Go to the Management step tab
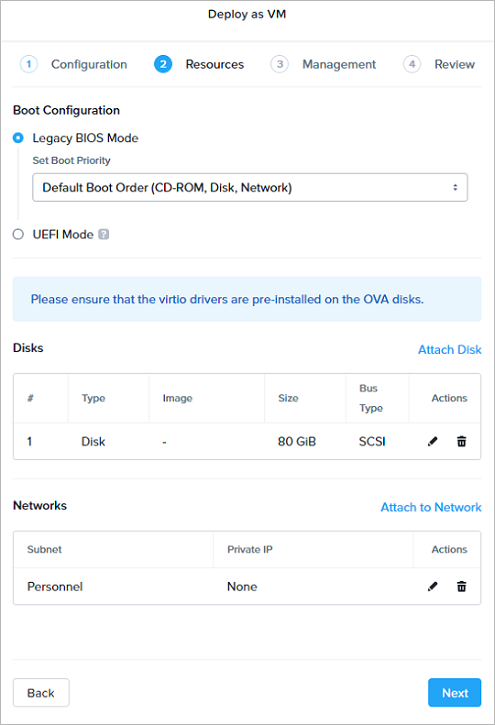Screen dimensions: 495x725 pos(339,64)
